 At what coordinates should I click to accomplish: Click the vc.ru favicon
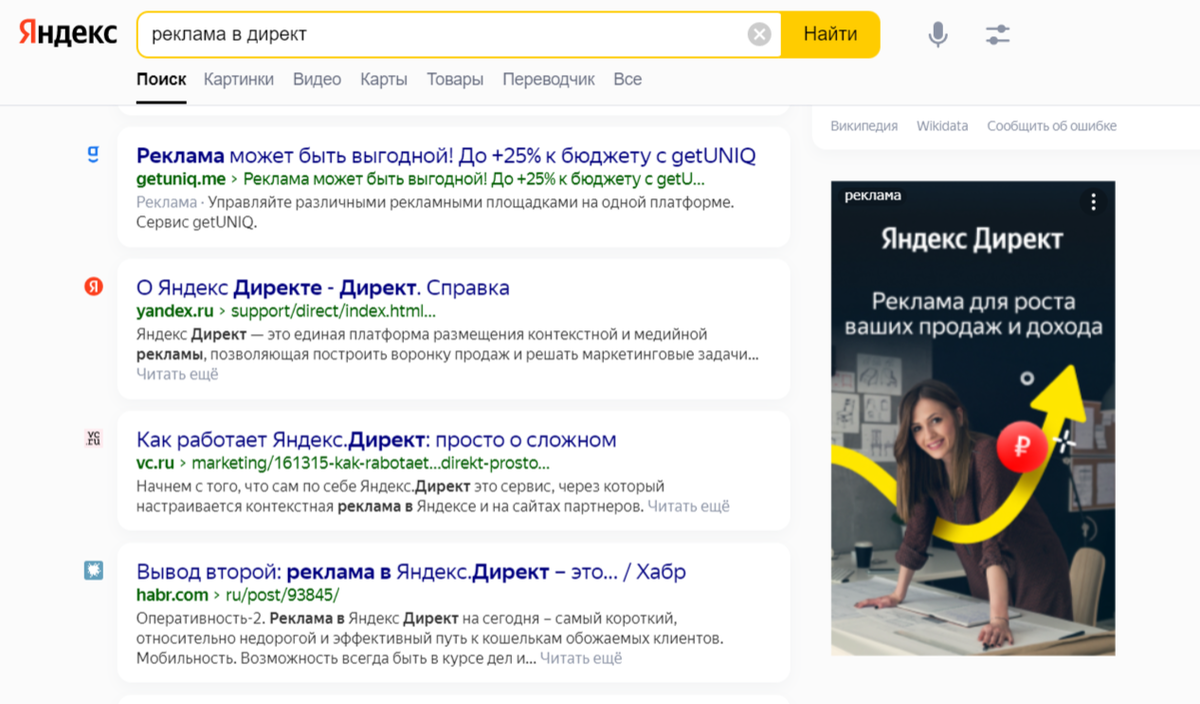[x=93, y=438]
